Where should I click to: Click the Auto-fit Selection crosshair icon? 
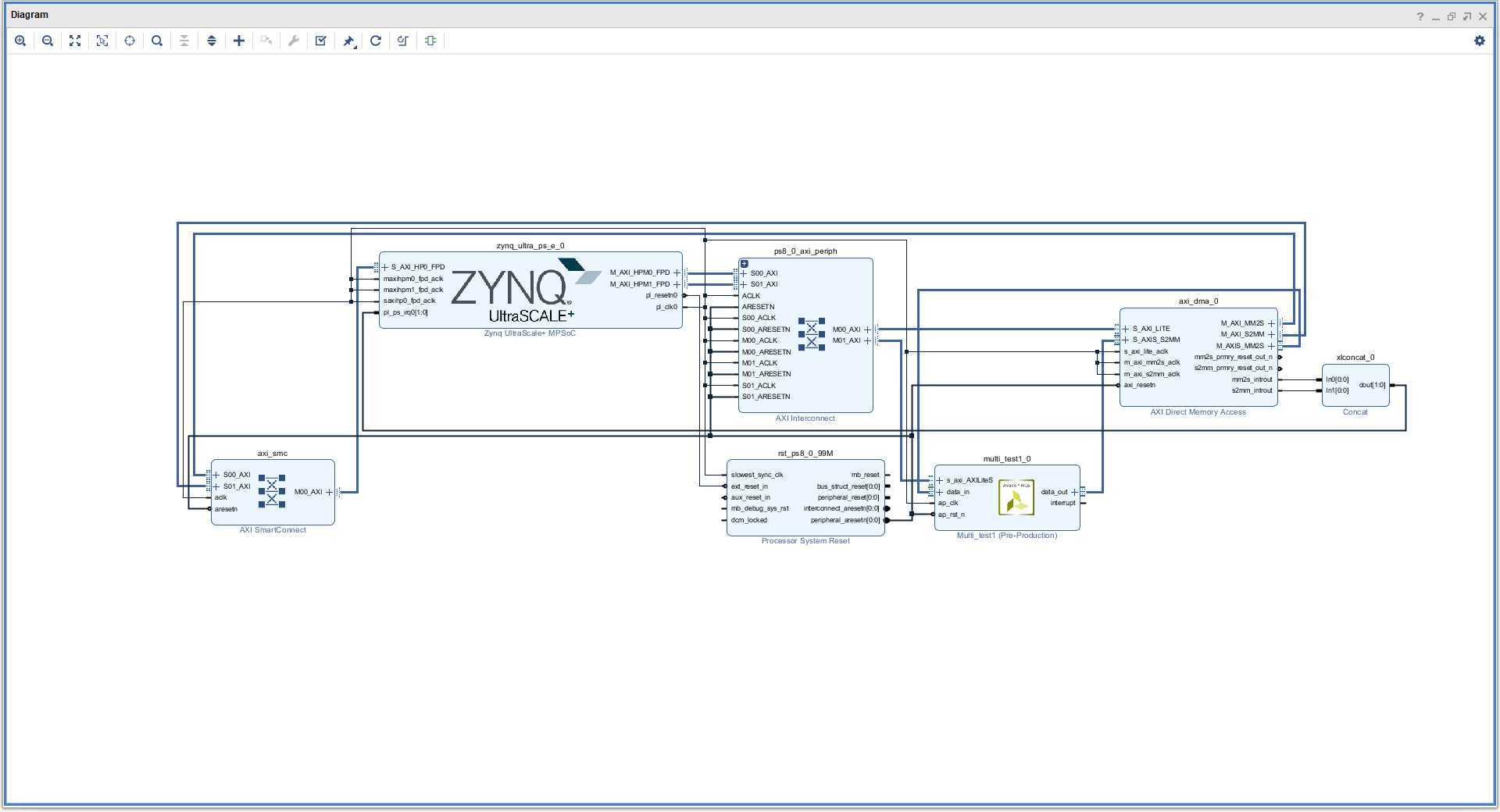130,41
